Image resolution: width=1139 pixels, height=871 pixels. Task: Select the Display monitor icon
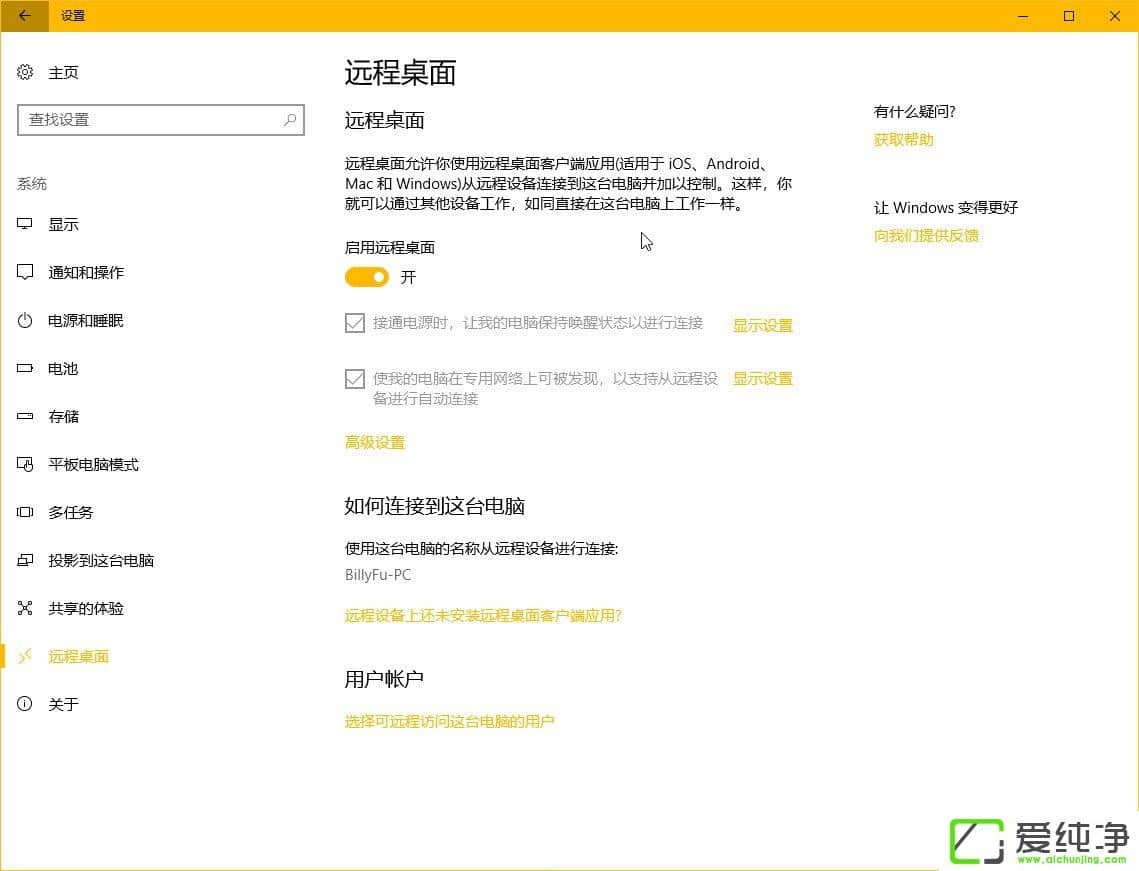point(25,225)
